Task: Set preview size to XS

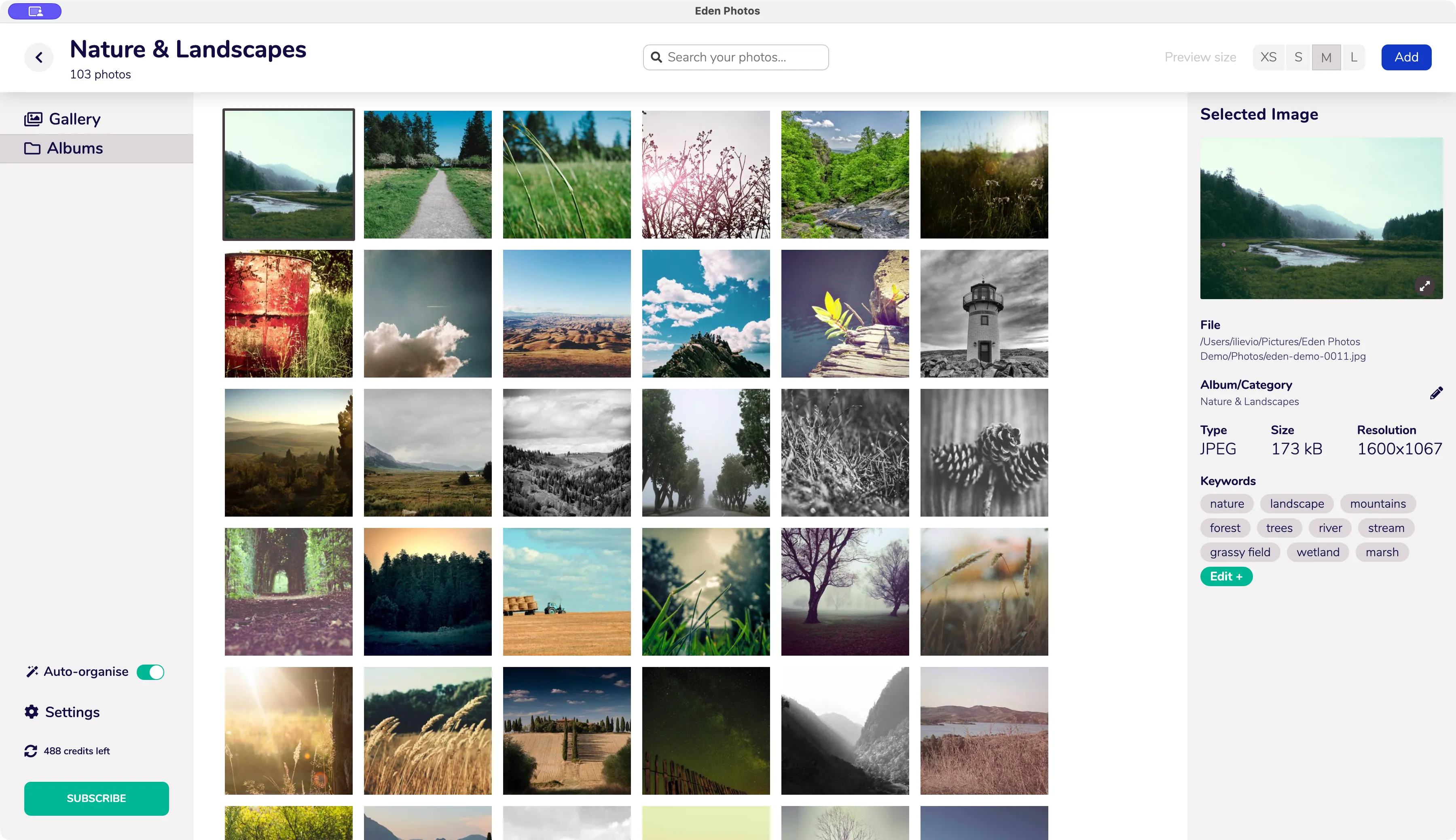Action: (x=1268, y=57)
